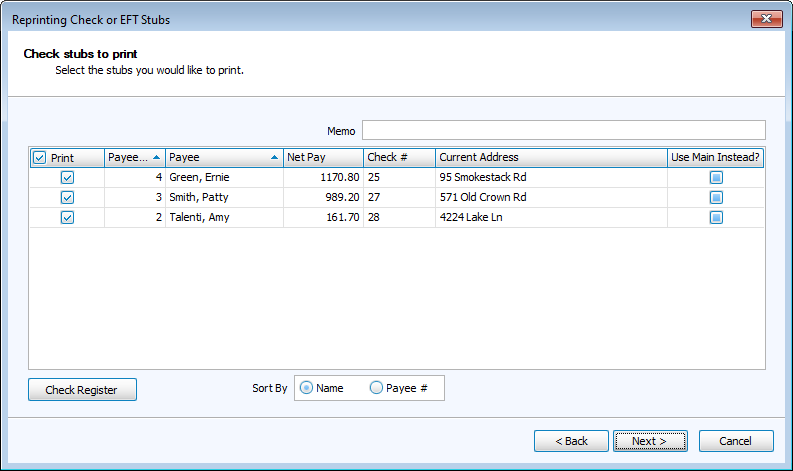Cancel the reprint stubs wizard
This screenshot has height=471, width=793.
pyautogui.click(x=735, y=441)
